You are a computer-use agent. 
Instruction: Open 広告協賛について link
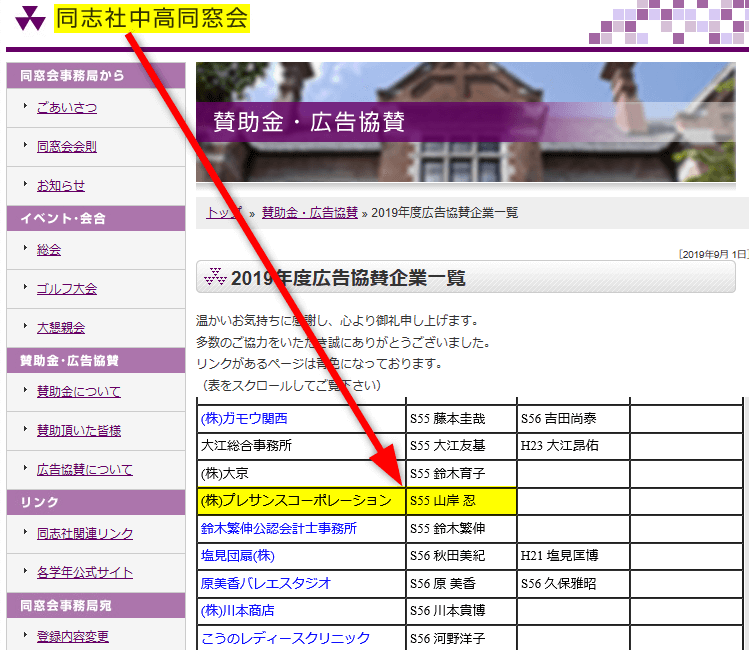pos(85,469)
